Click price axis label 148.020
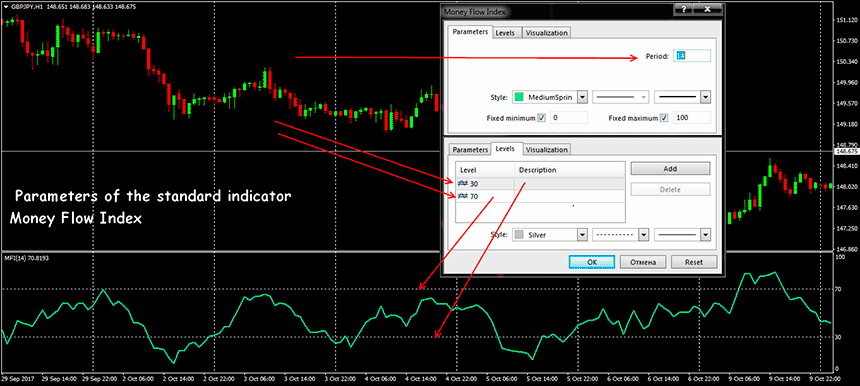Image resolution: width=860 pixels, height=386 pixels. (847, 186)
